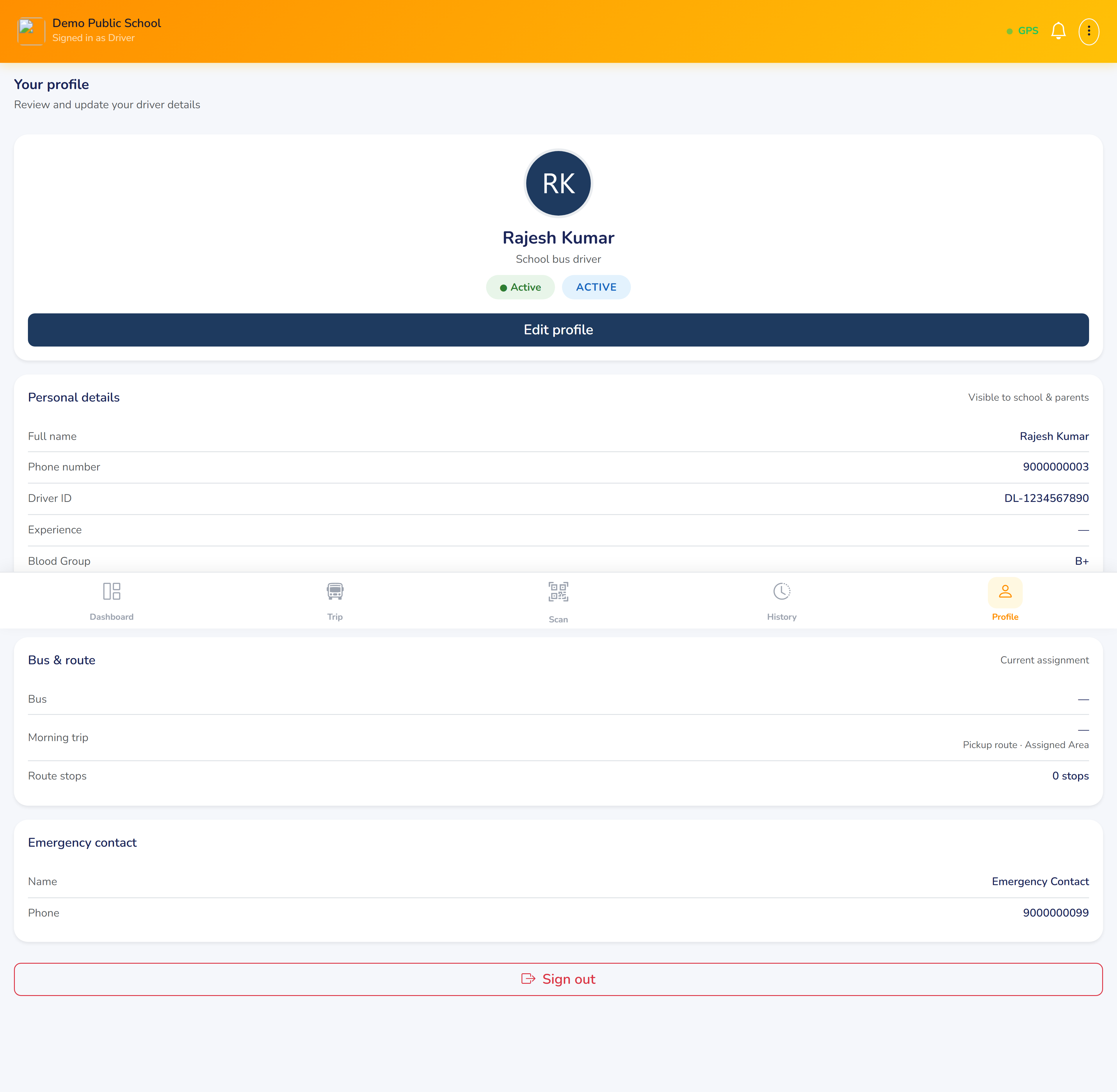This screenshot has height=1092, width=1117.
Task: Select the Profile tab label
Action: (1005, 617)
